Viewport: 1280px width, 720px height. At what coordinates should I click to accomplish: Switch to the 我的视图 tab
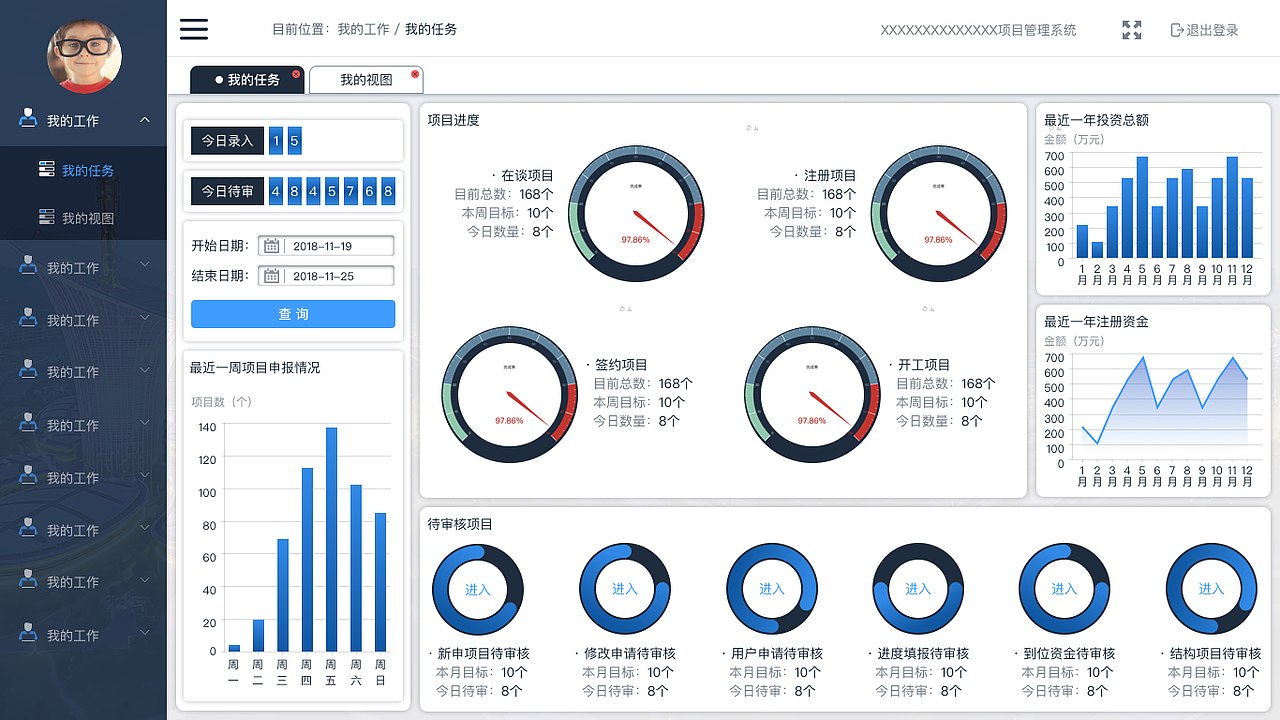(366, 80)
